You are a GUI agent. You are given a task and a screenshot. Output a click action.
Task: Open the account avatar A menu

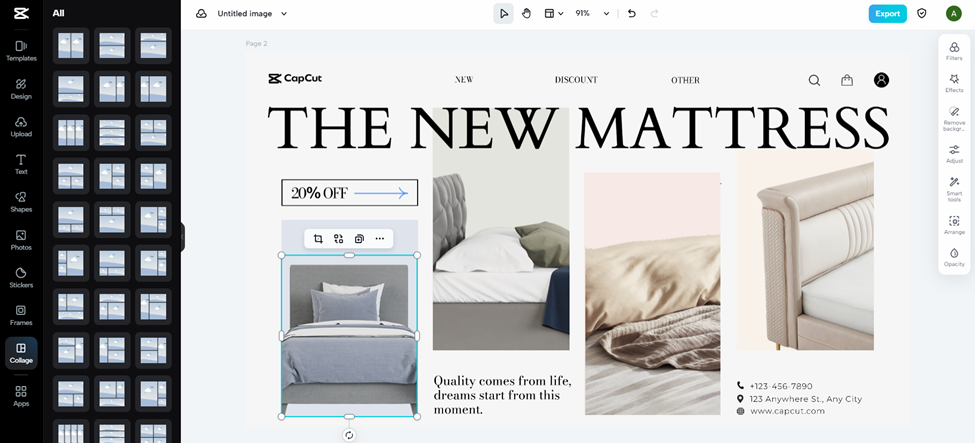pyautogui.click(x=953, y=14)
